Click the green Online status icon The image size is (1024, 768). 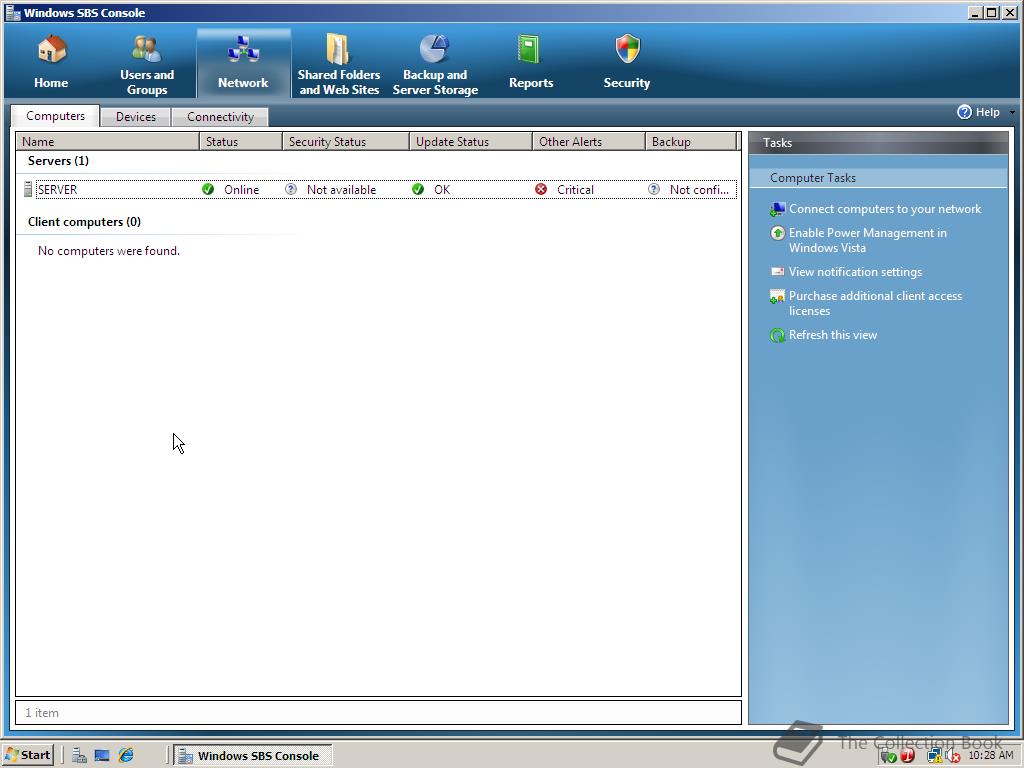(x=208, y=189)
